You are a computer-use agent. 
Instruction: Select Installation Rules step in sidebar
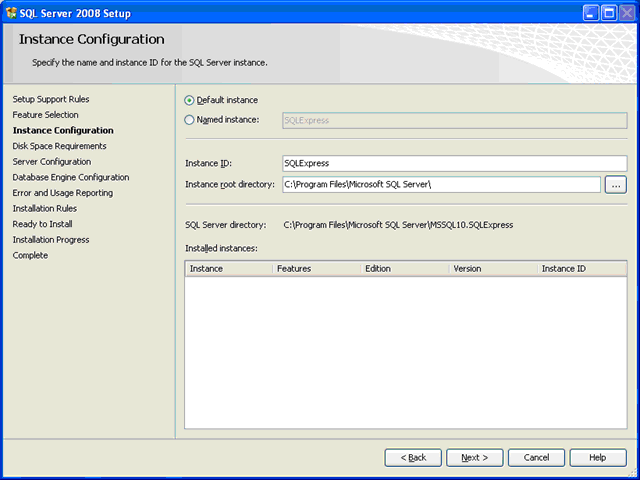(44, 208)
